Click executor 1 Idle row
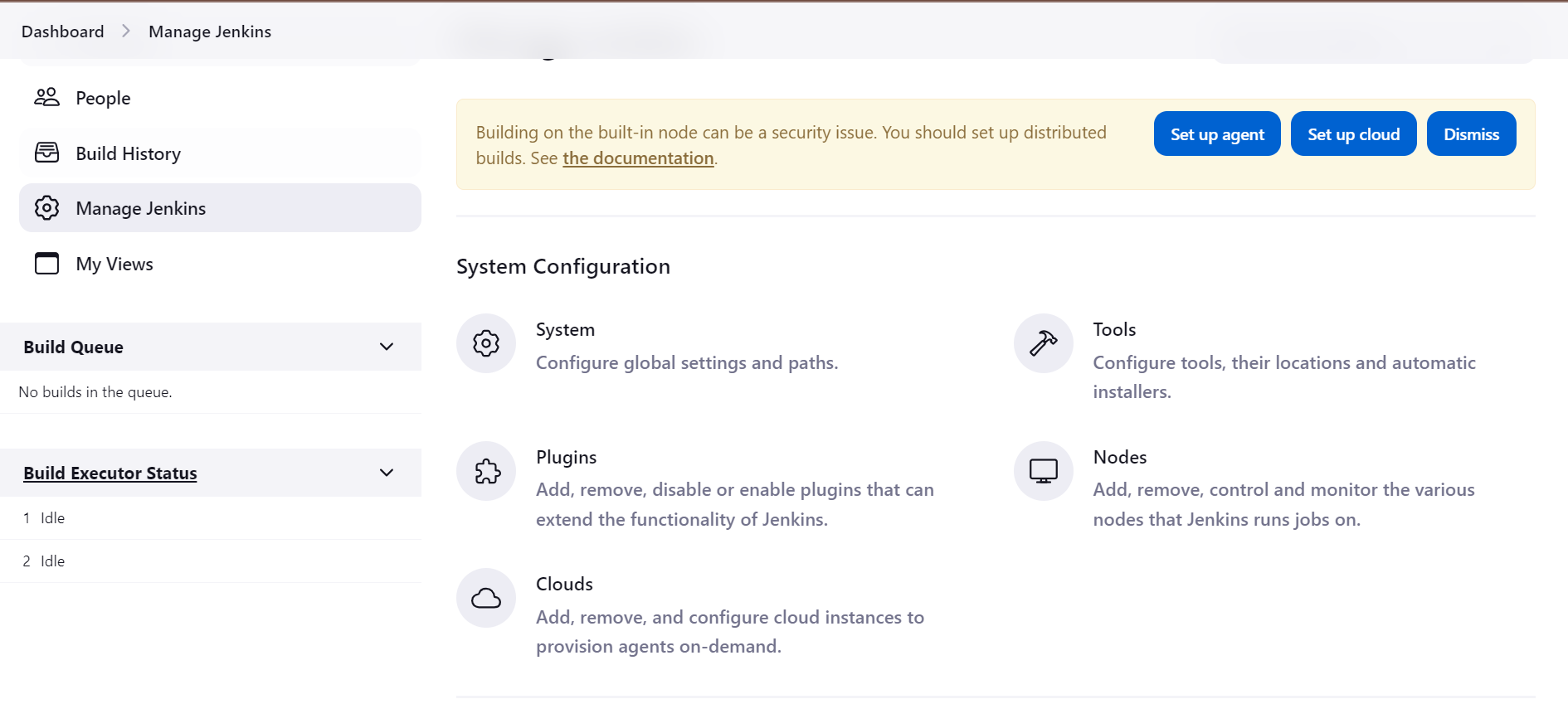This screenshot has height=704, width=1568. click(x=211, y=518)
